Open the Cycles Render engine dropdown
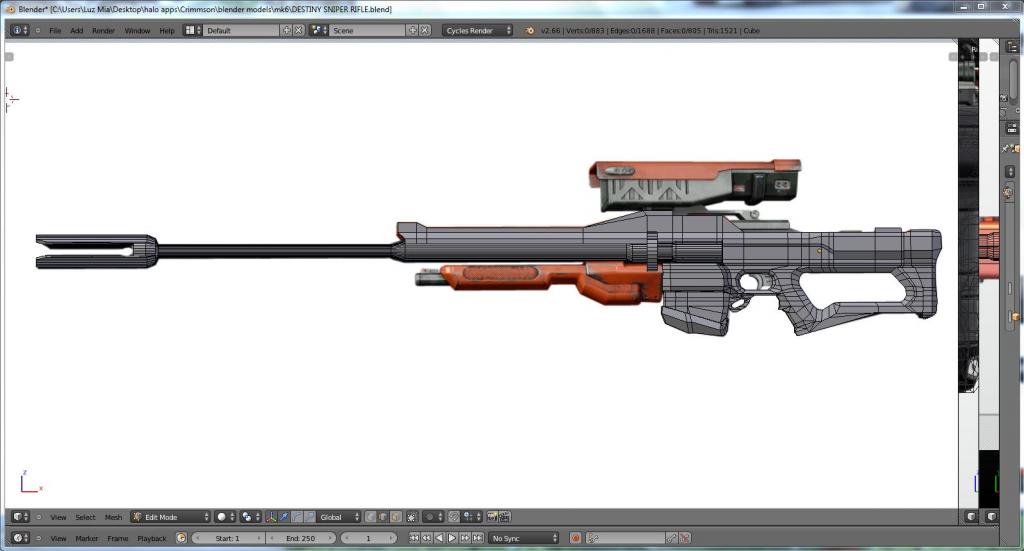1024x551 pixels. 477,30
